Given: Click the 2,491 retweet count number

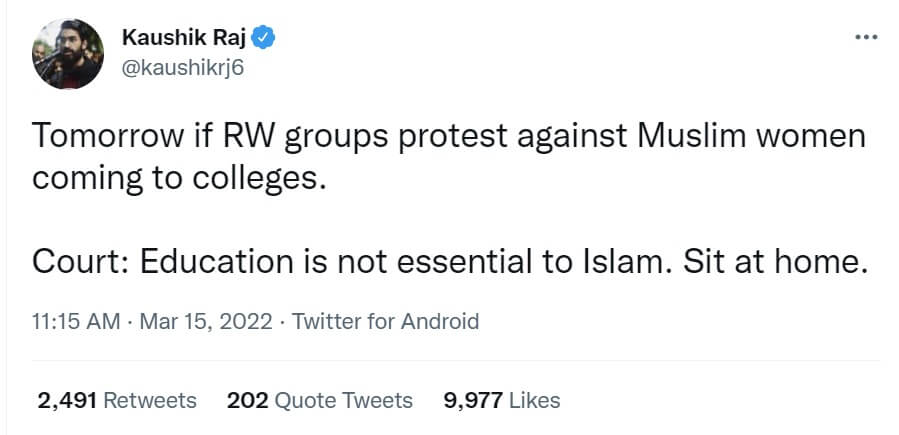Looking at the screenshot, I should point(67,401).
